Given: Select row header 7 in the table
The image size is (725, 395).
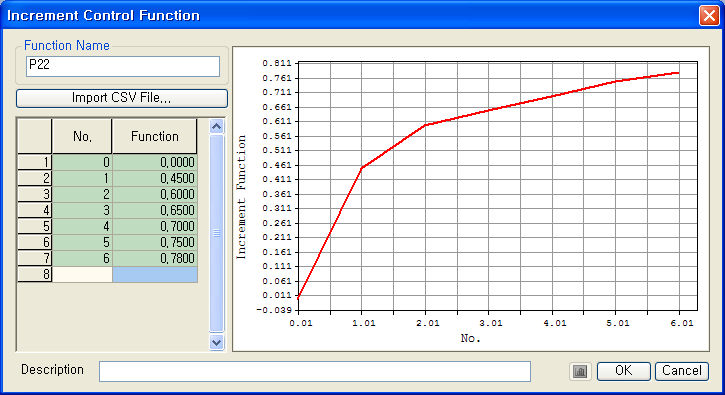Looking at the screenshot, I should tap(35, 258).
